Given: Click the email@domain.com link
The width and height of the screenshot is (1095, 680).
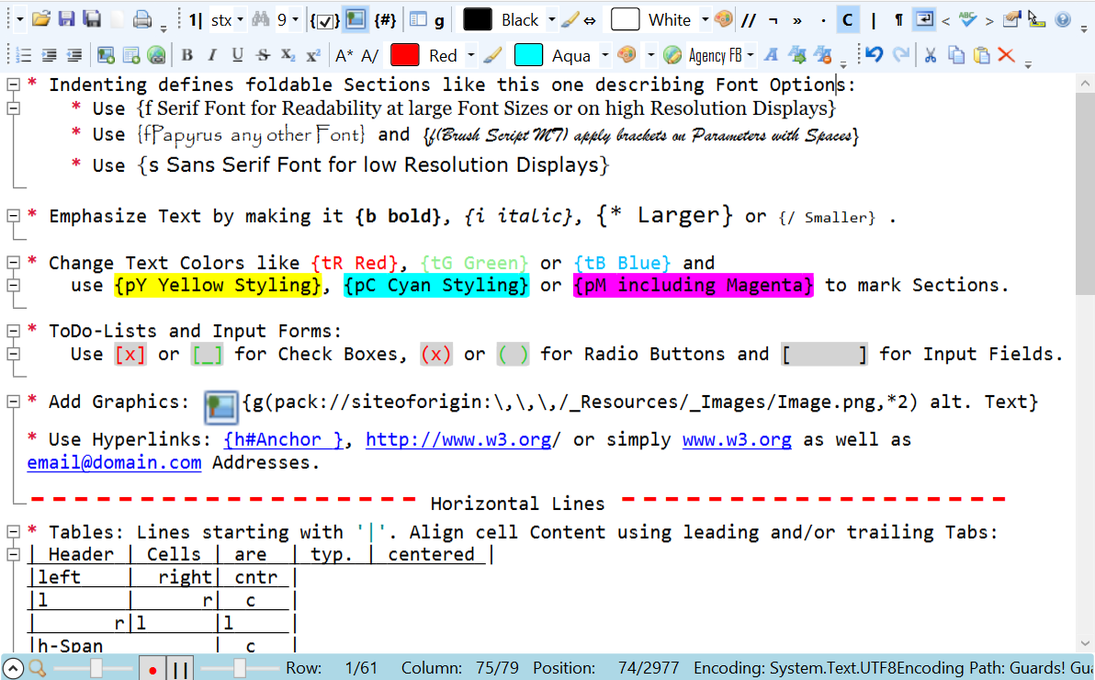Looking at the screenshot, I should point(114,463).
